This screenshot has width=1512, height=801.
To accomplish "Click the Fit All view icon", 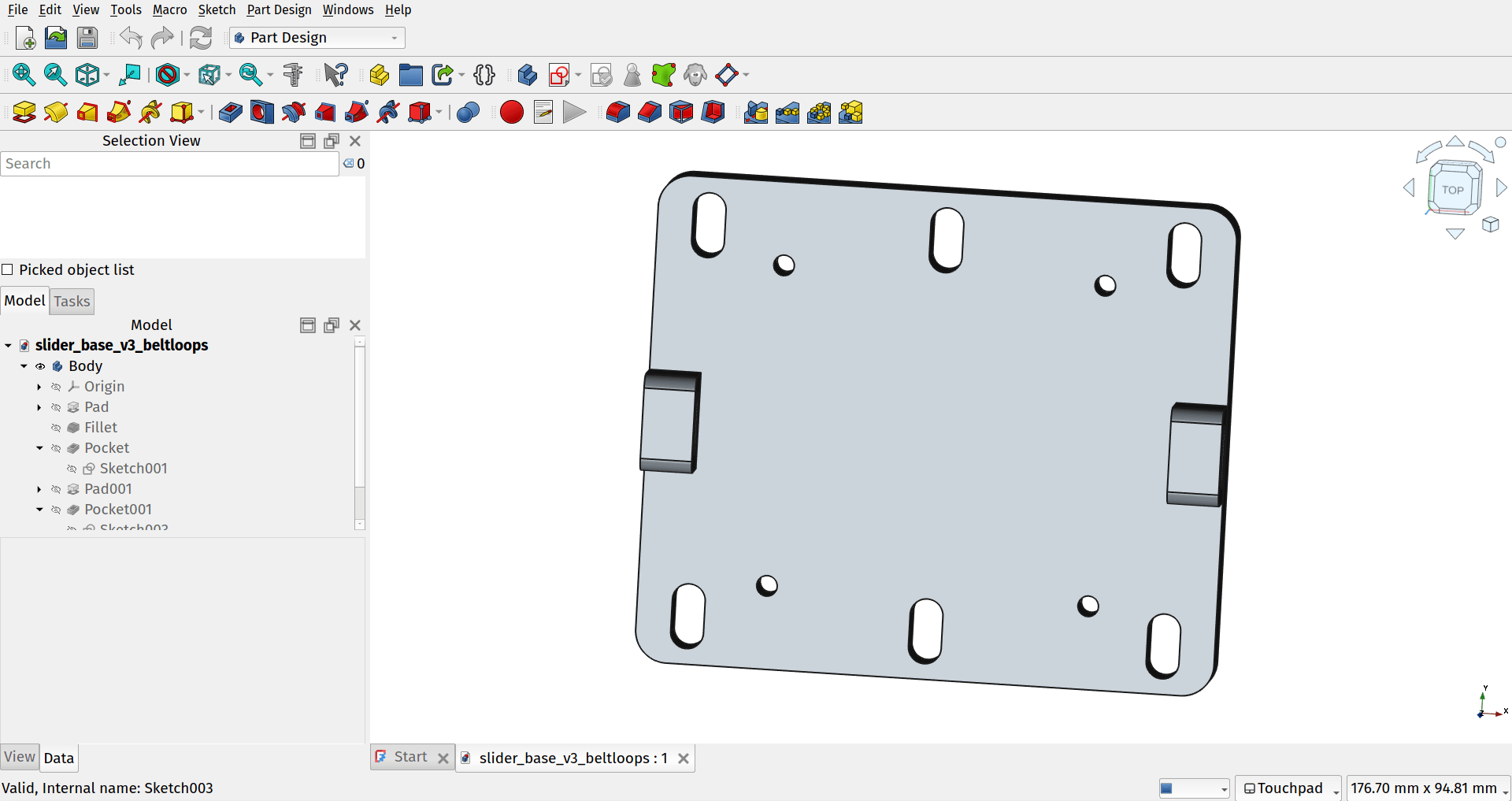I will [24, 75].
